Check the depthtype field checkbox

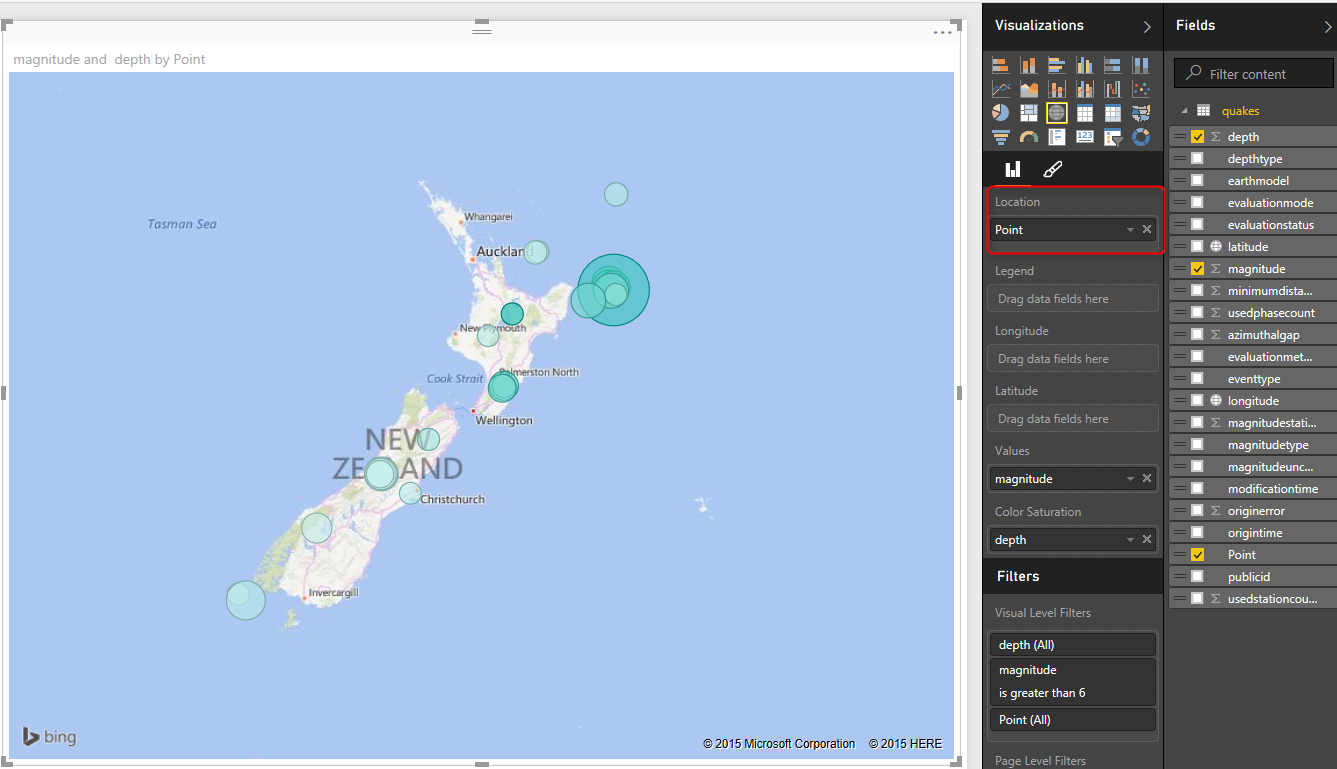(x=1197, y=159)
